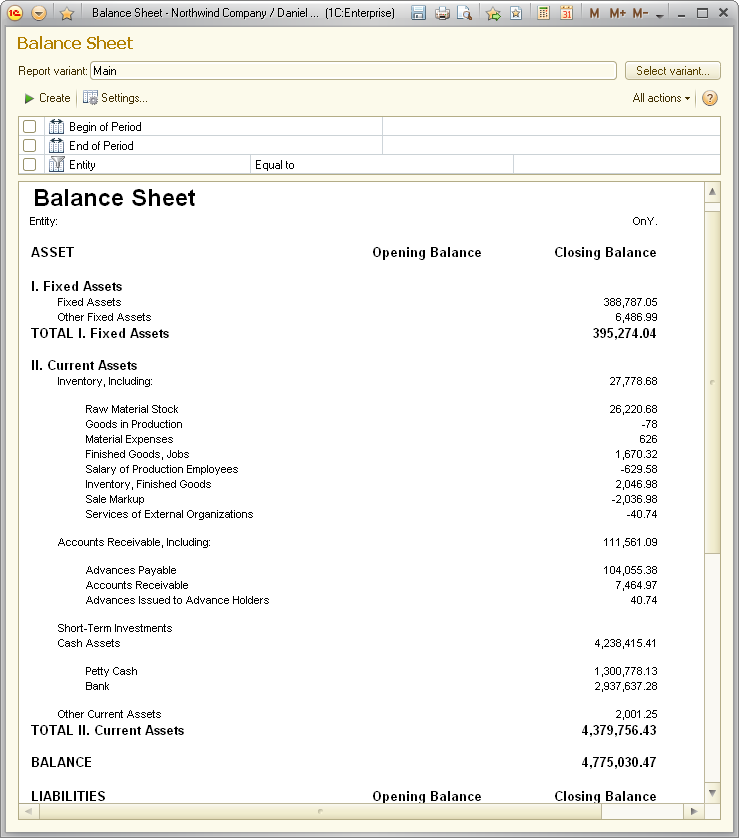Open the All actions dropdown
Image resolution: width=739 pixels, height=838 pixels.
[661, 98]
